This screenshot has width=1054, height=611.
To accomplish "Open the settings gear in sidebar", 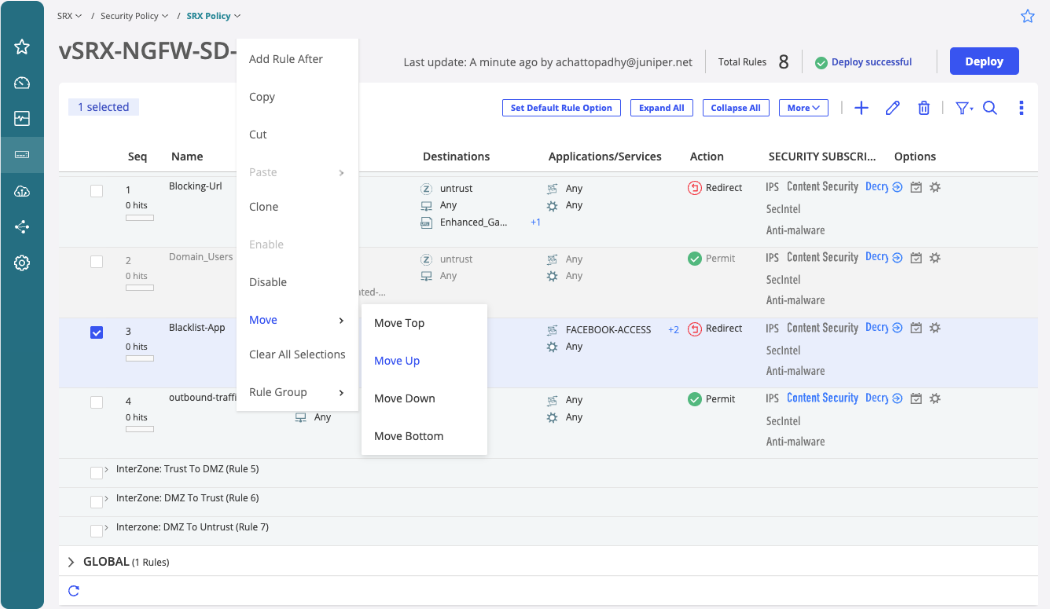I will [x=22, y=263].
